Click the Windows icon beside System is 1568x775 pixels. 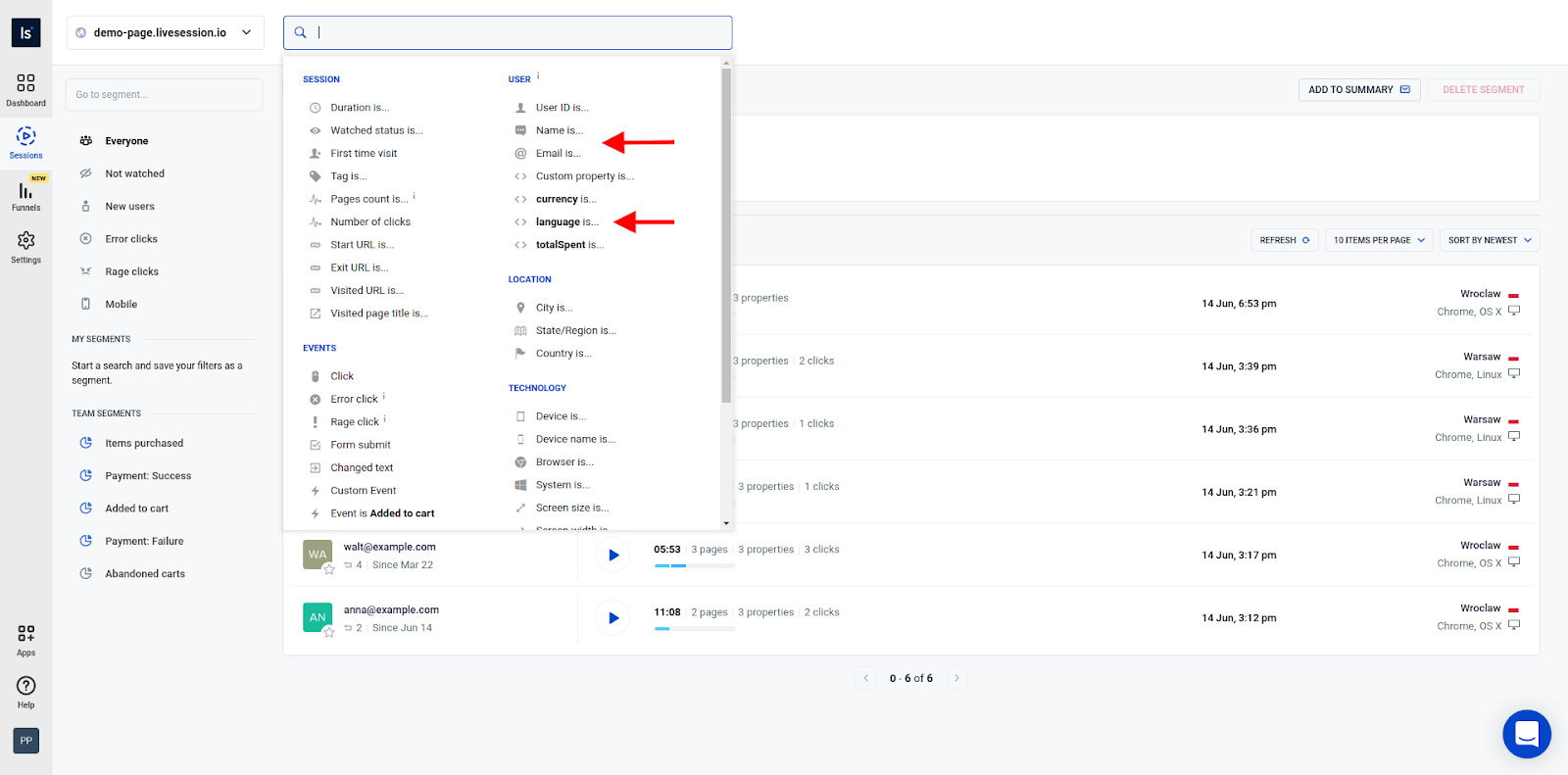point(520,485)
